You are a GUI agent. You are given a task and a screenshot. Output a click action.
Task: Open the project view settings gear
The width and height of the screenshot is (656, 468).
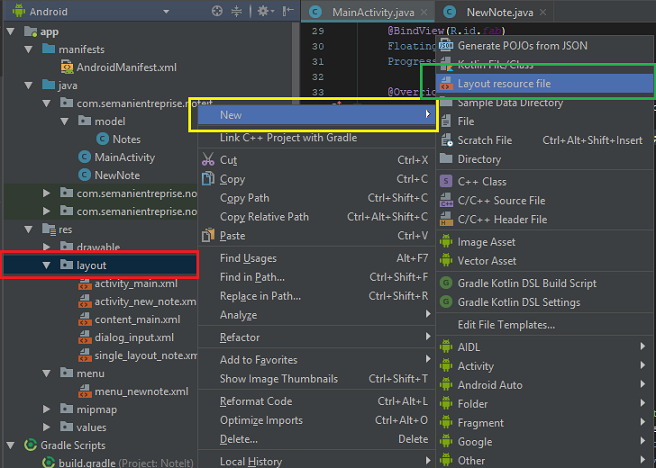(x=265, y=11)
